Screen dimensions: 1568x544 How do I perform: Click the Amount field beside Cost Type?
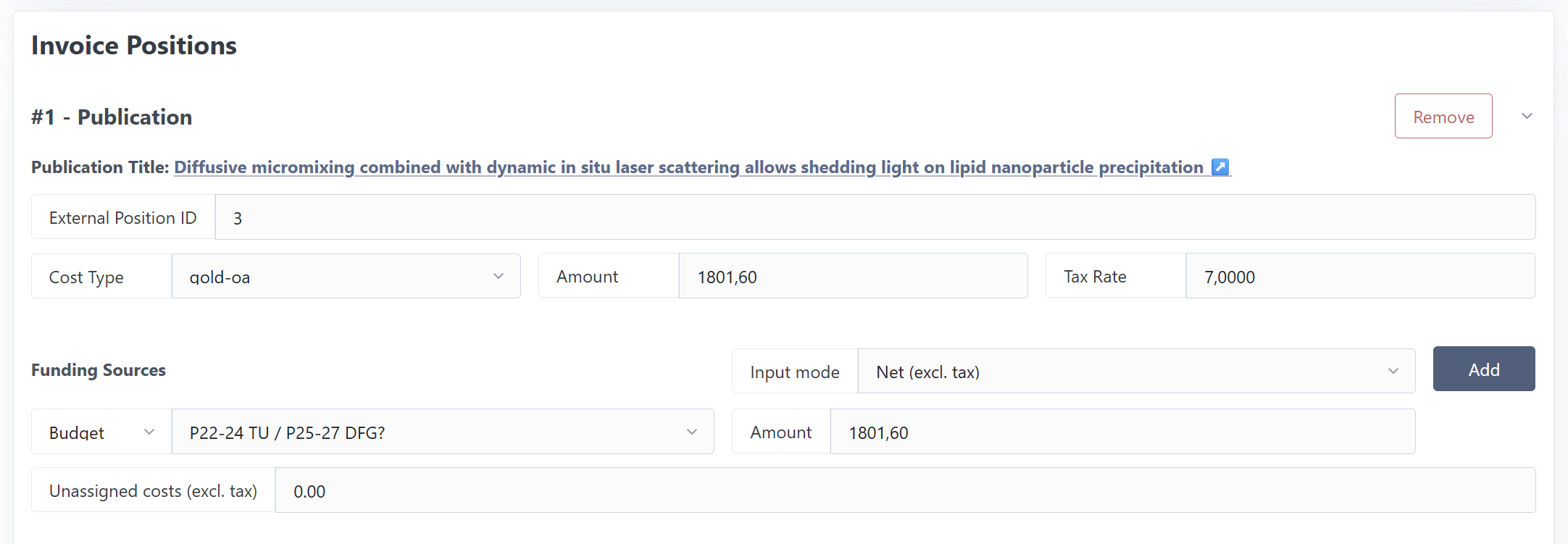852,277
